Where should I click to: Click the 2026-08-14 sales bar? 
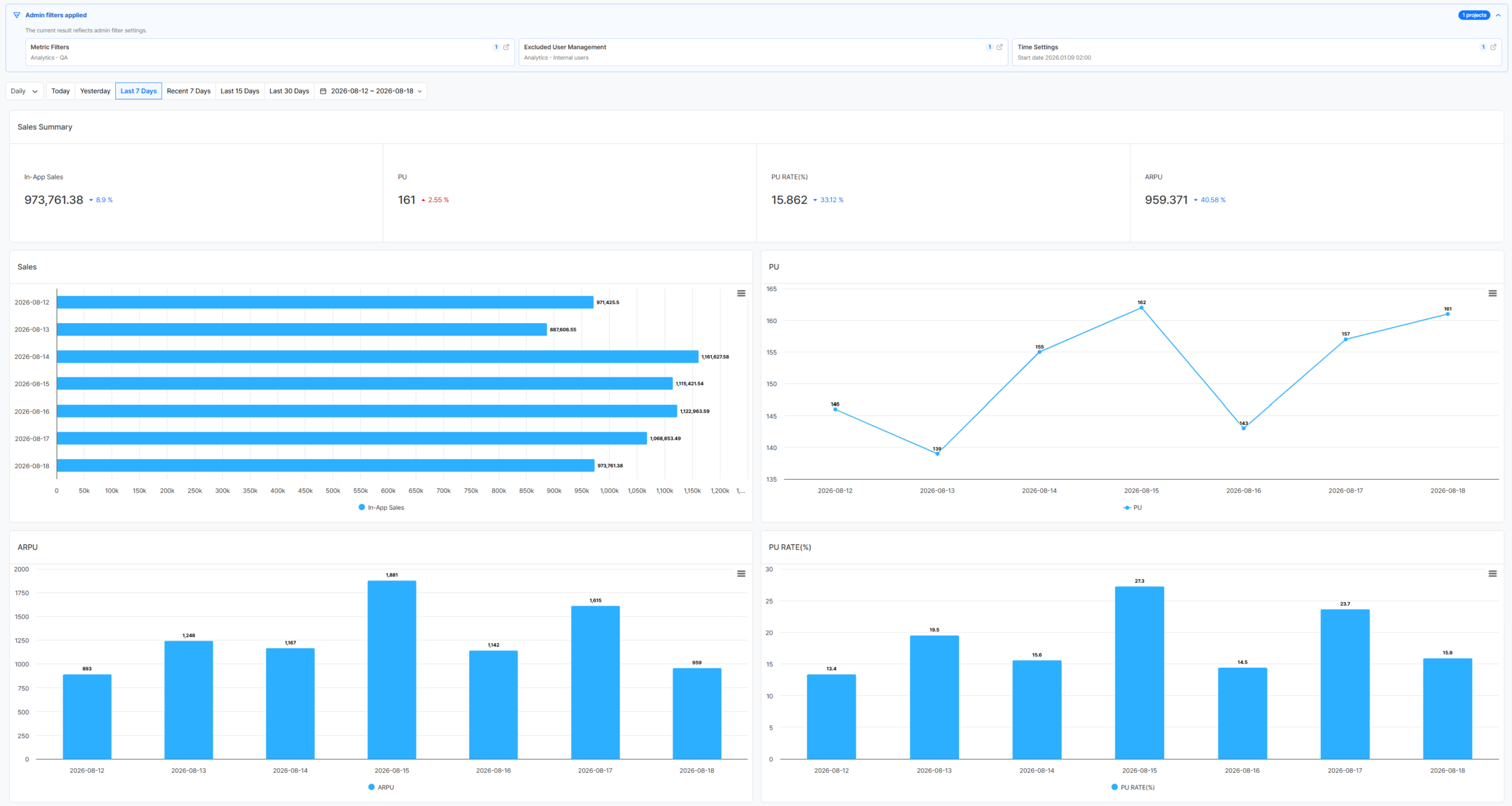(x=378, y=357)
